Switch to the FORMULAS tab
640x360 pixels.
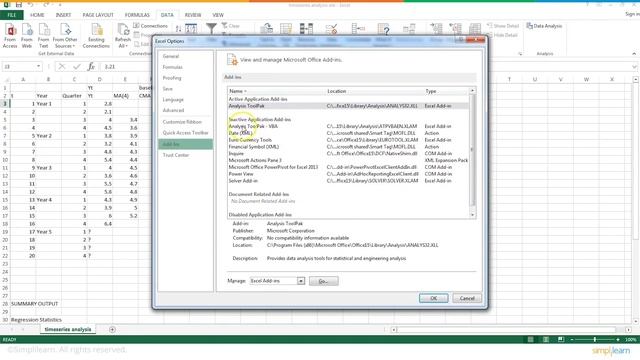(137, 15)
